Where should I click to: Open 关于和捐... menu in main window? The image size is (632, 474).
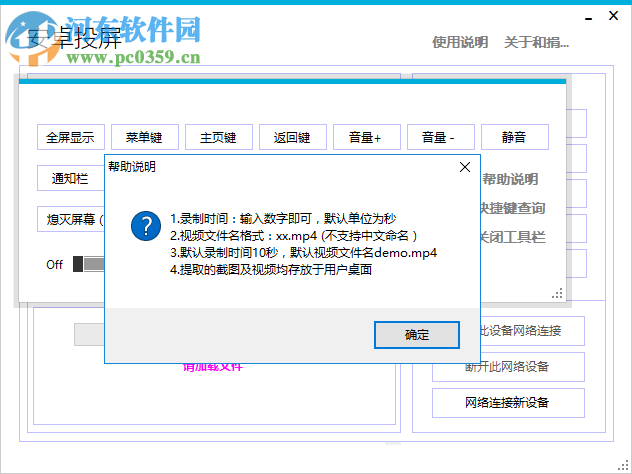pyautogui.click(x=536, y=42)
